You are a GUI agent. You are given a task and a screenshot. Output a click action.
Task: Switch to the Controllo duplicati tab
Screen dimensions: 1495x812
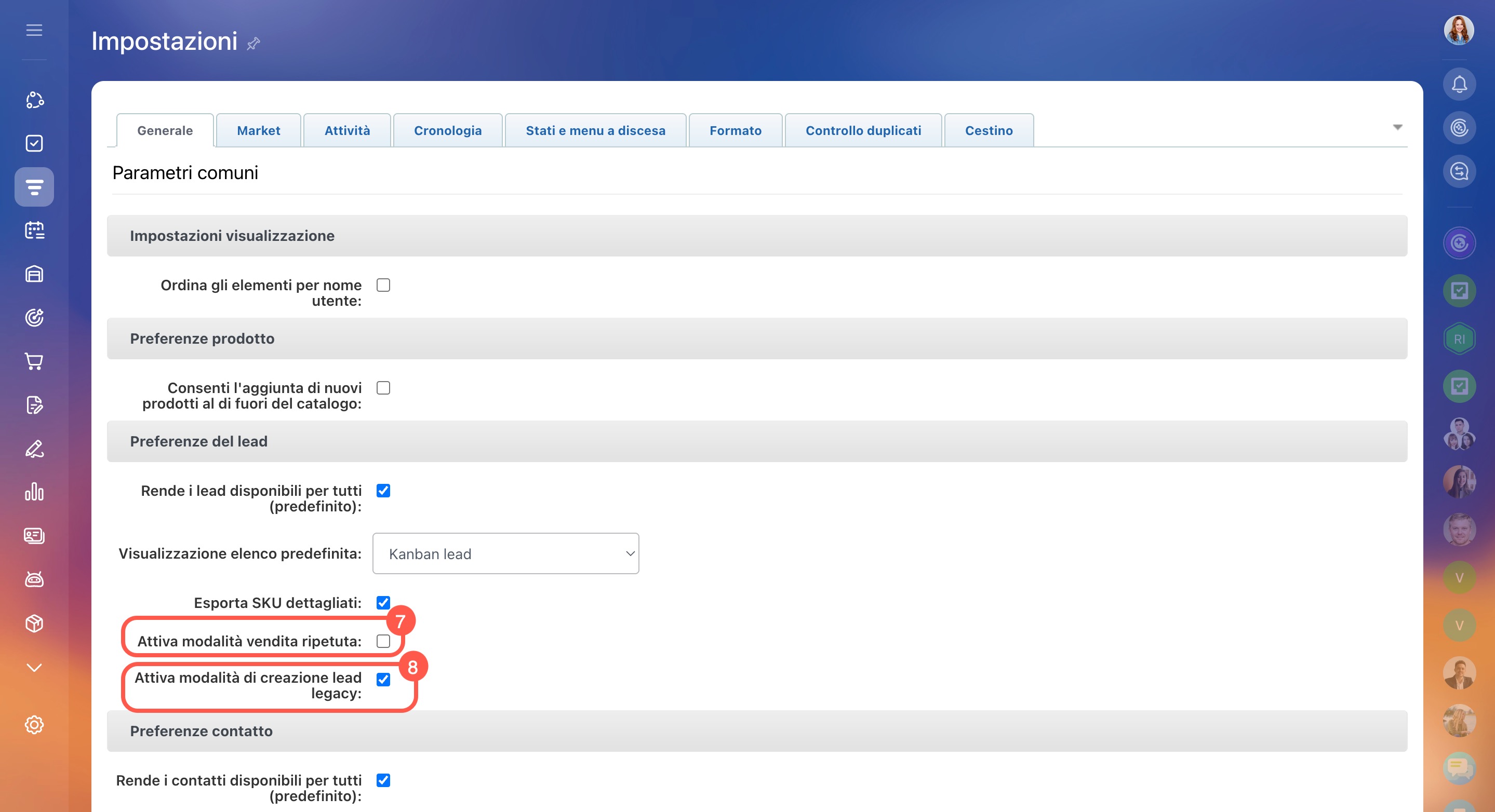pyautogui.click(x=863, y=130)
